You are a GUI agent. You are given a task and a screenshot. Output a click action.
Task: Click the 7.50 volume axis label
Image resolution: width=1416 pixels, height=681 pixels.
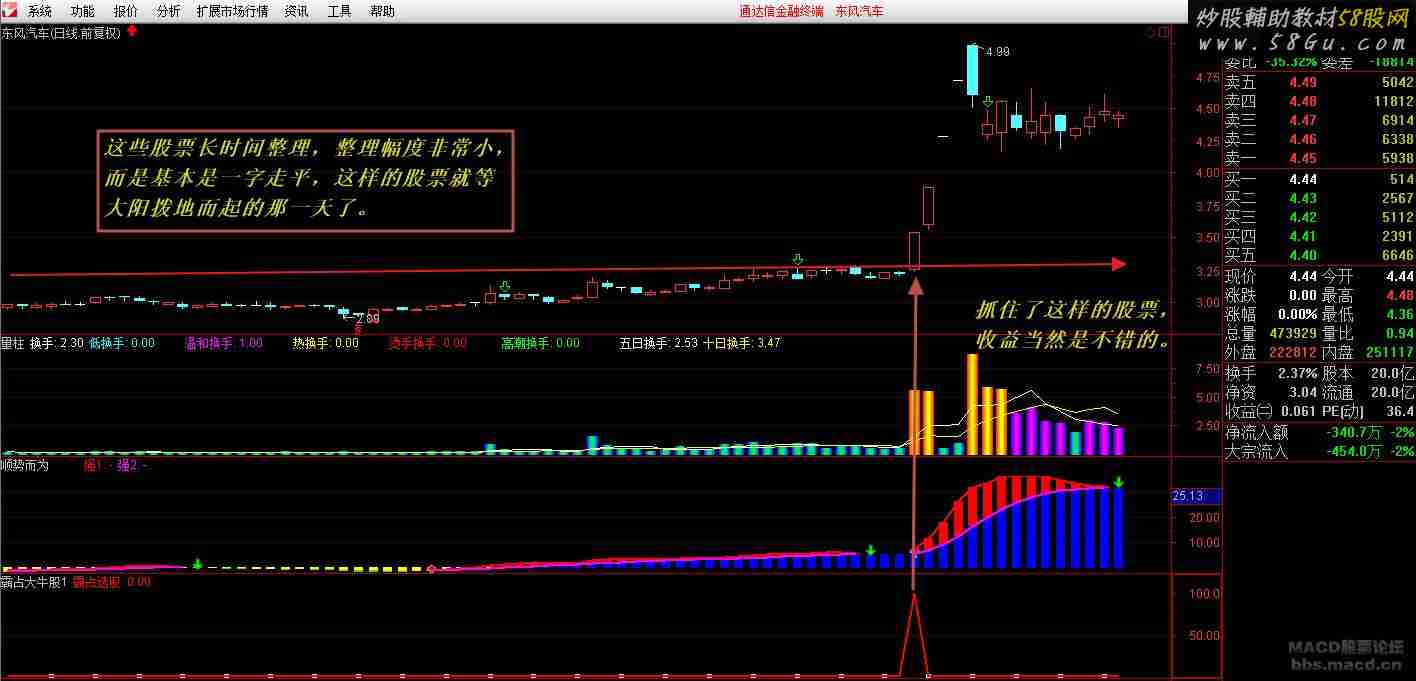point(1207,369)
